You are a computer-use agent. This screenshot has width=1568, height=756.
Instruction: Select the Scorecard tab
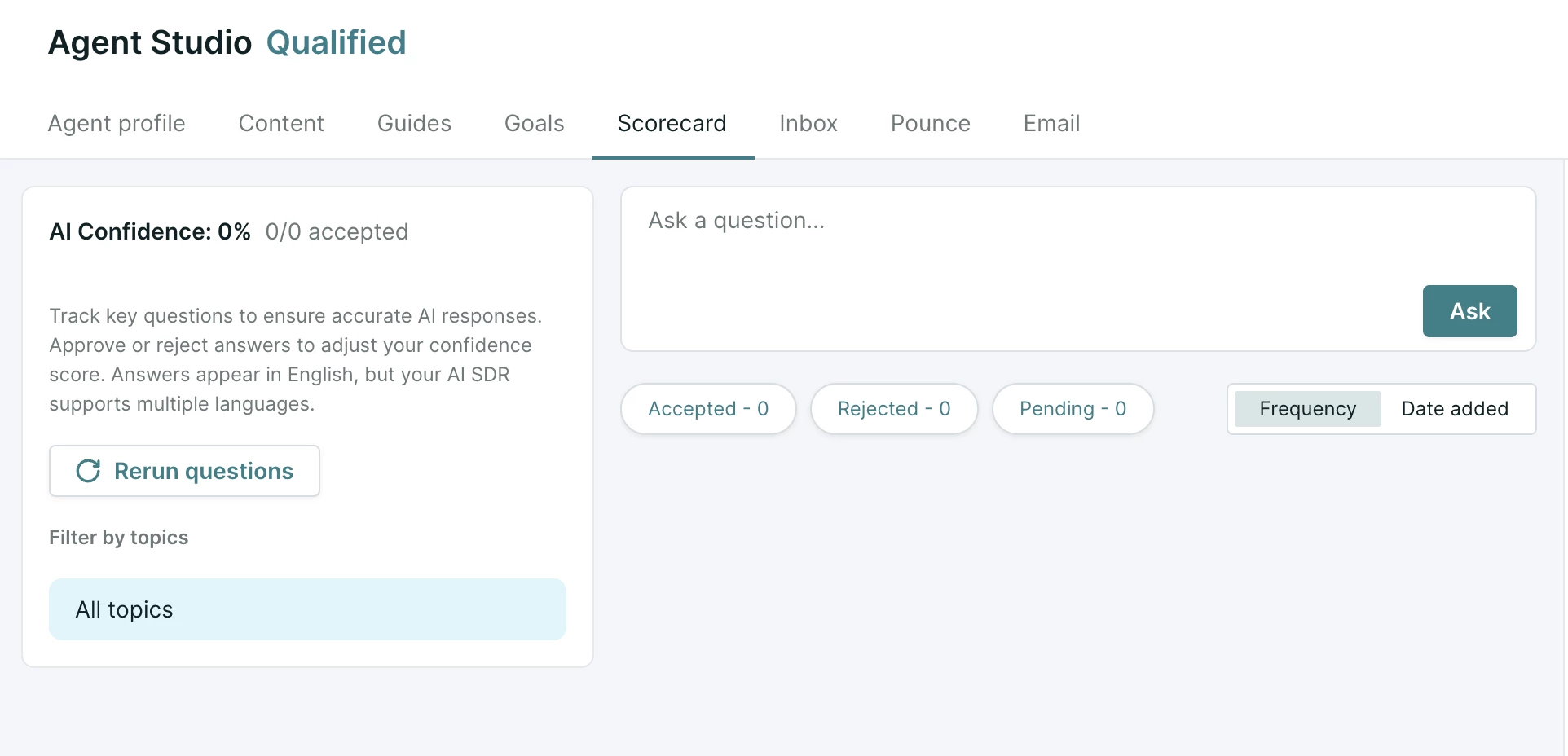672,123
